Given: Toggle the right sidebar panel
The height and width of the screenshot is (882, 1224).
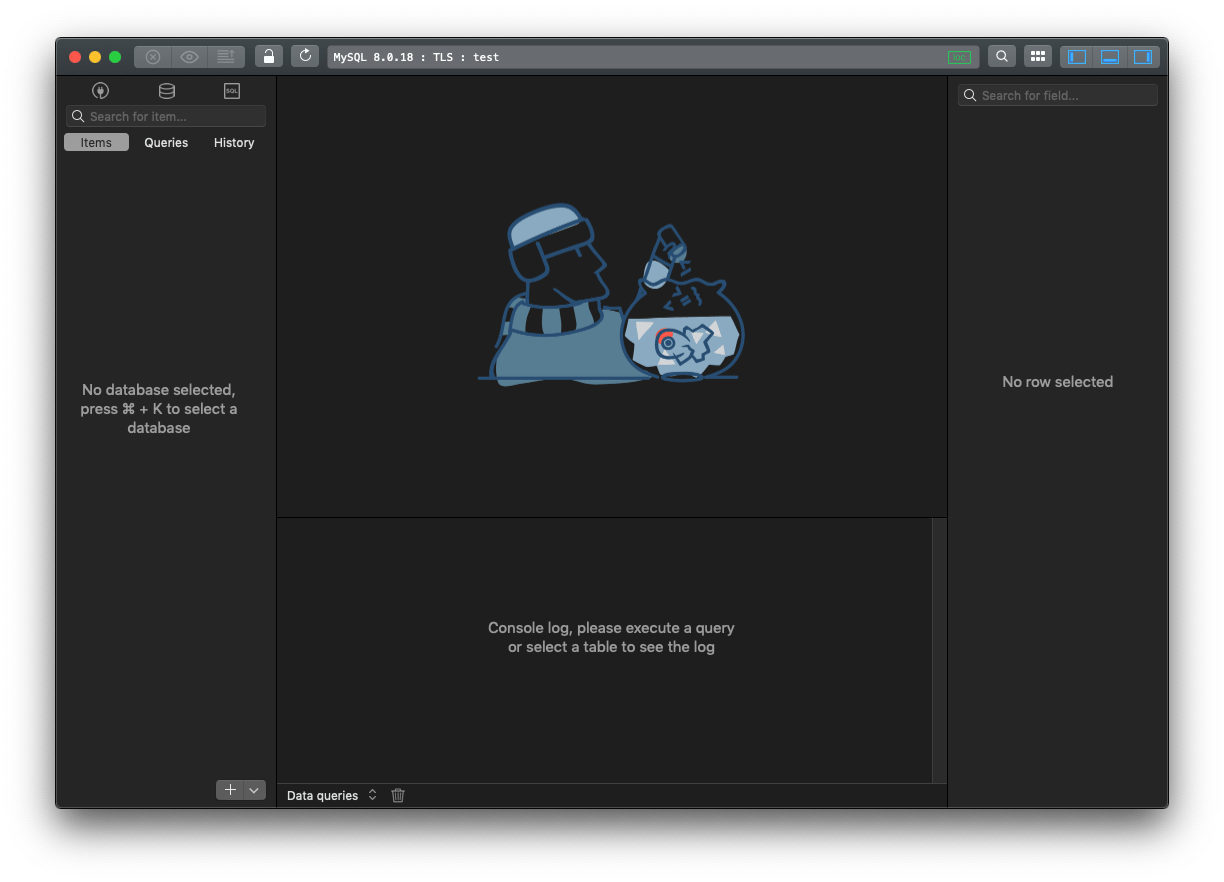Looking at the screenshot, I should pos(1143,57).
